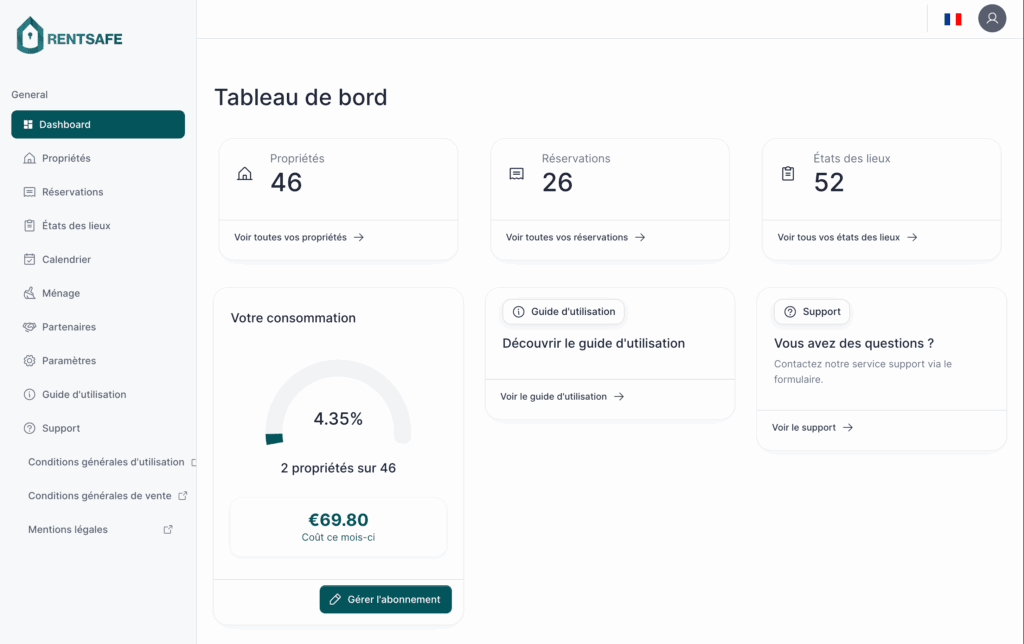Click the Calendrier icon
Image resolution: width=1024 pixels, height=644 pixels.
(x=31, y=259)
